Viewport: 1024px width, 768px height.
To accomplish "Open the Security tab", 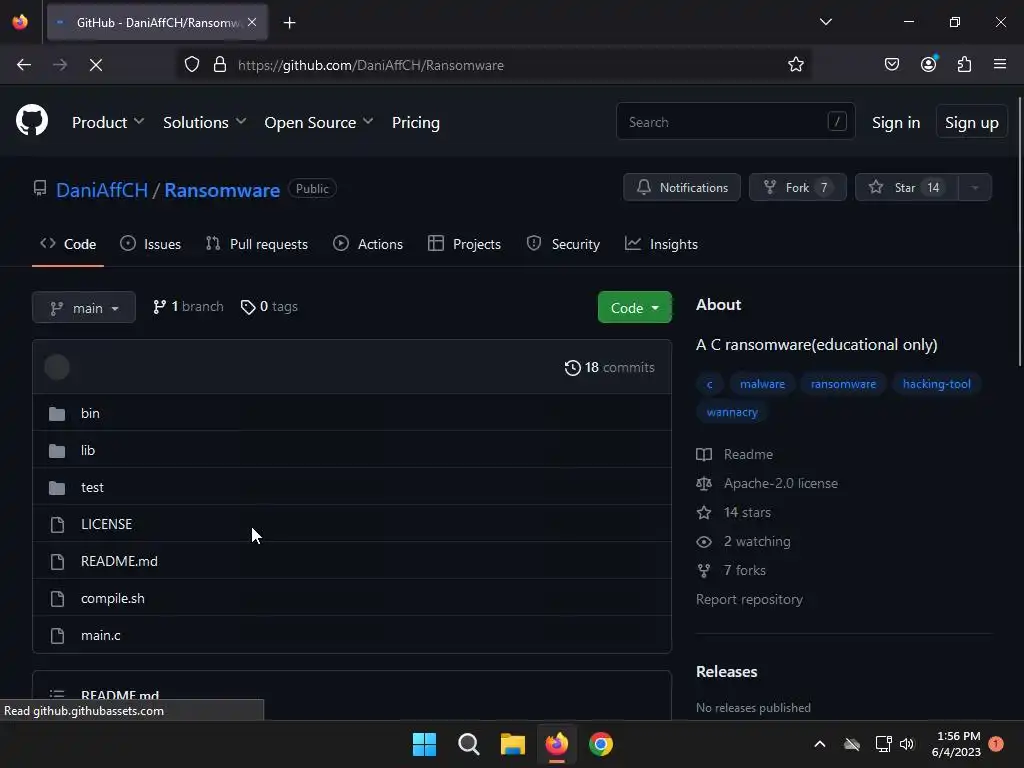I will tap(563, 244).
